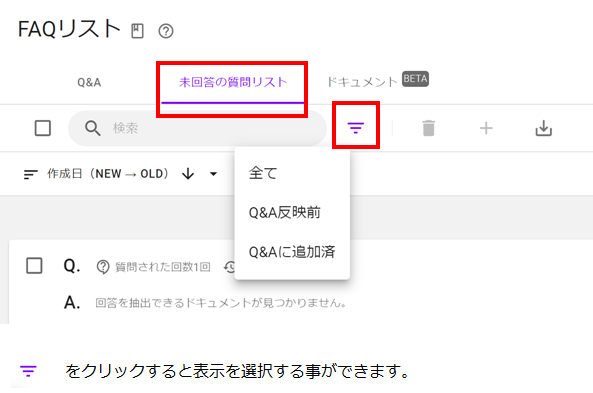This screenshot has height=393, width=593.
Task: Click the download icon
Action: point(543,128)
